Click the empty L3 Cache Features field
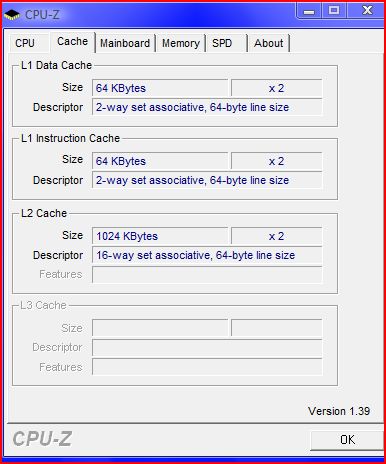Viewport: 386px width, 464px height. pos(207,367)
